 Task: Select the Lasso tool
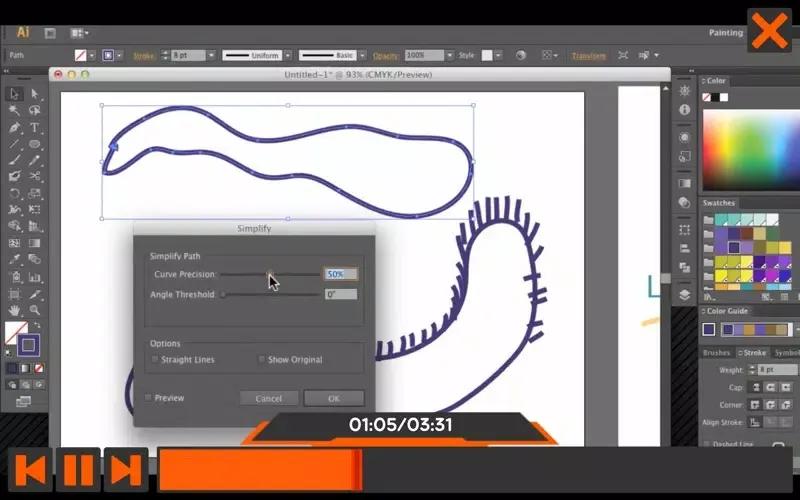pyautogui.click(x=35, y=111)
